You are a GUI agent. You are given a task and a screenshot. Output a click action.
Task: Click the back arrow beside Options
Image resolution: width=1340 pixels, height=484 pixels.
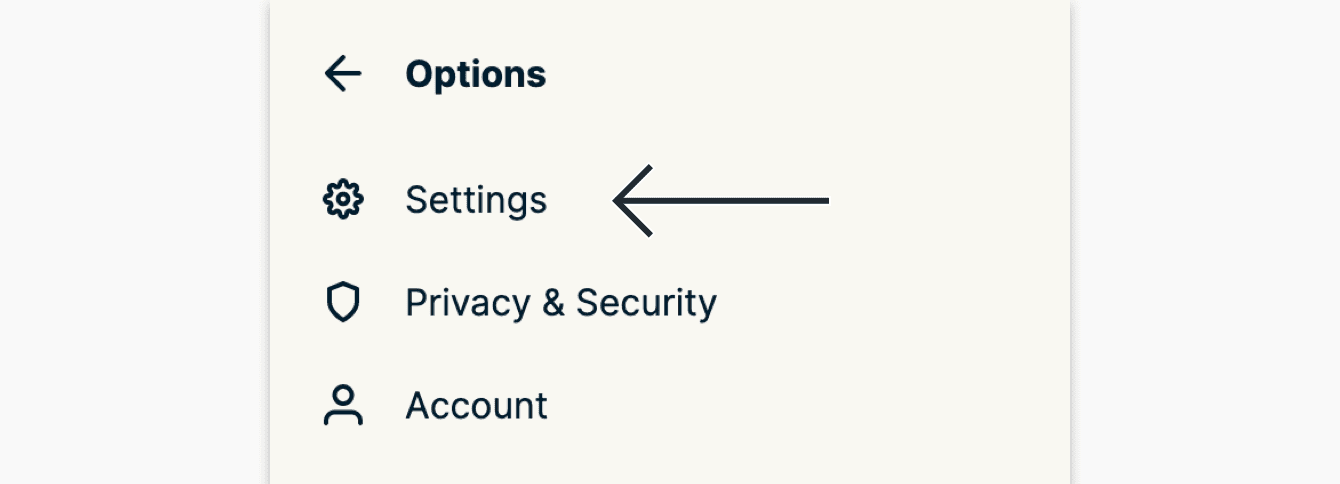click(343, 74)
